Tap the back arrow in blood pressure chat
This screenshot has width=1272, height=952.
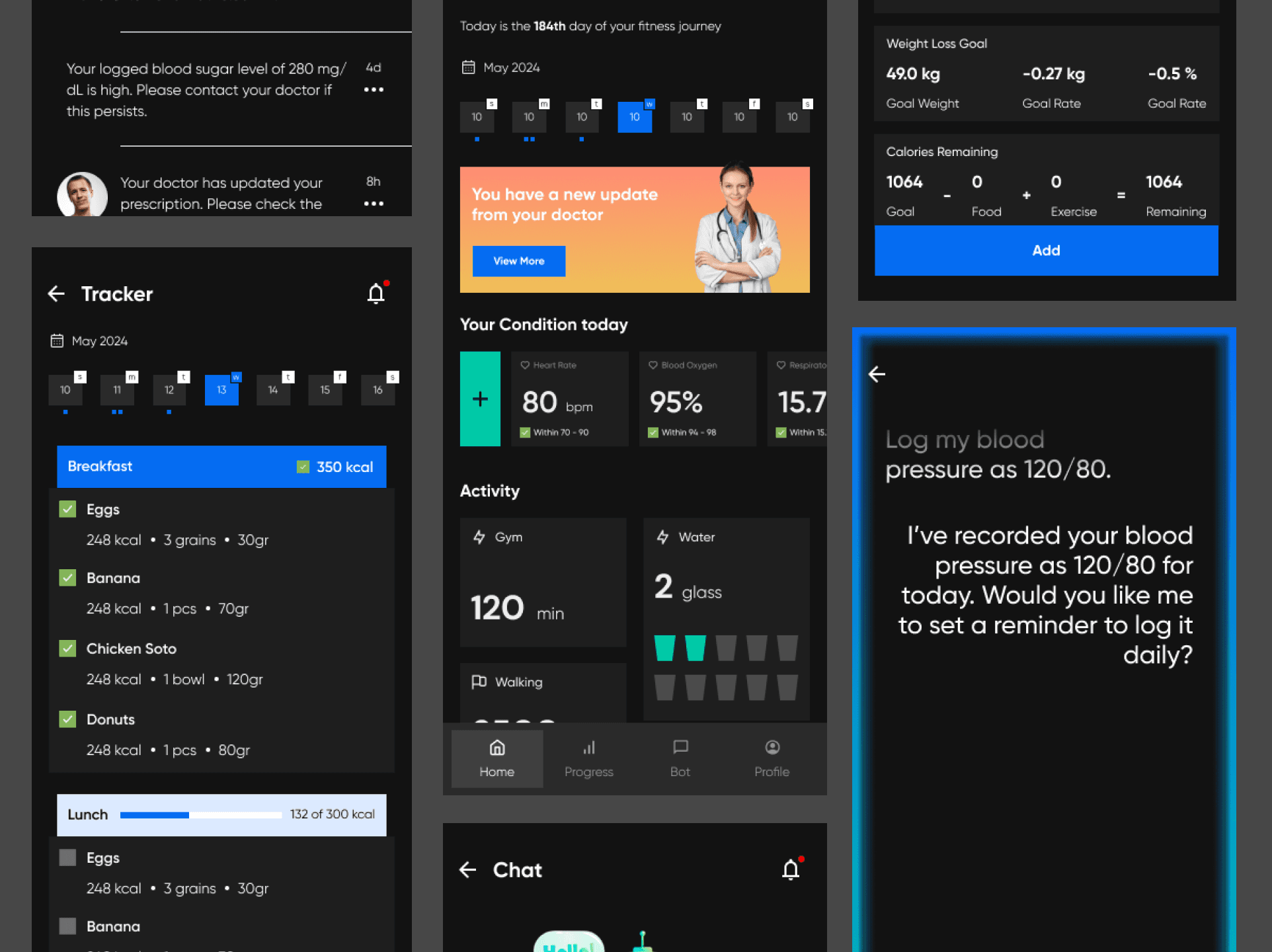coord(877,374)
